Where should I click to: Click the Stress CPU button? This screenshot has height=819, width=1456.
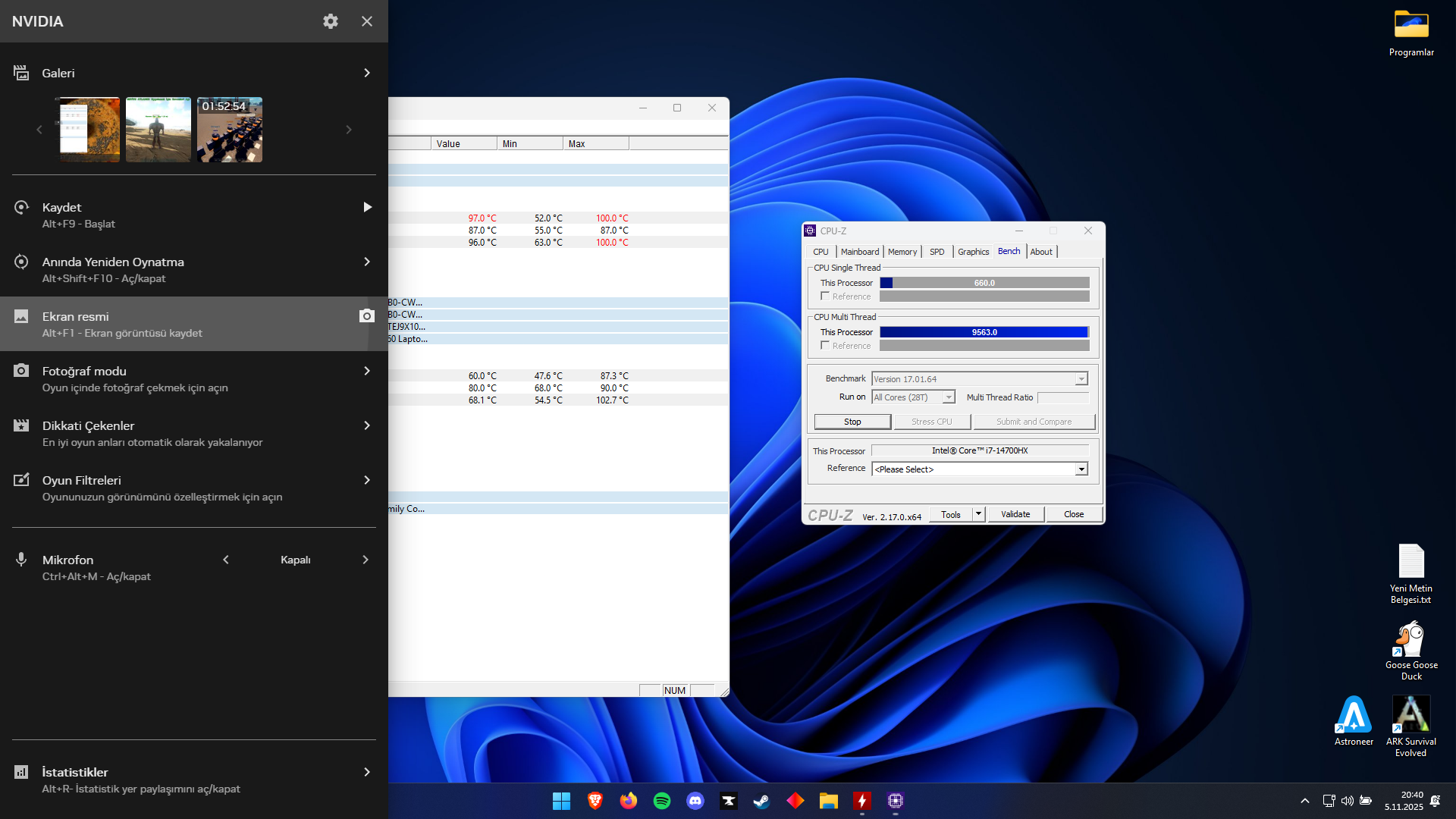coord(932,422)
